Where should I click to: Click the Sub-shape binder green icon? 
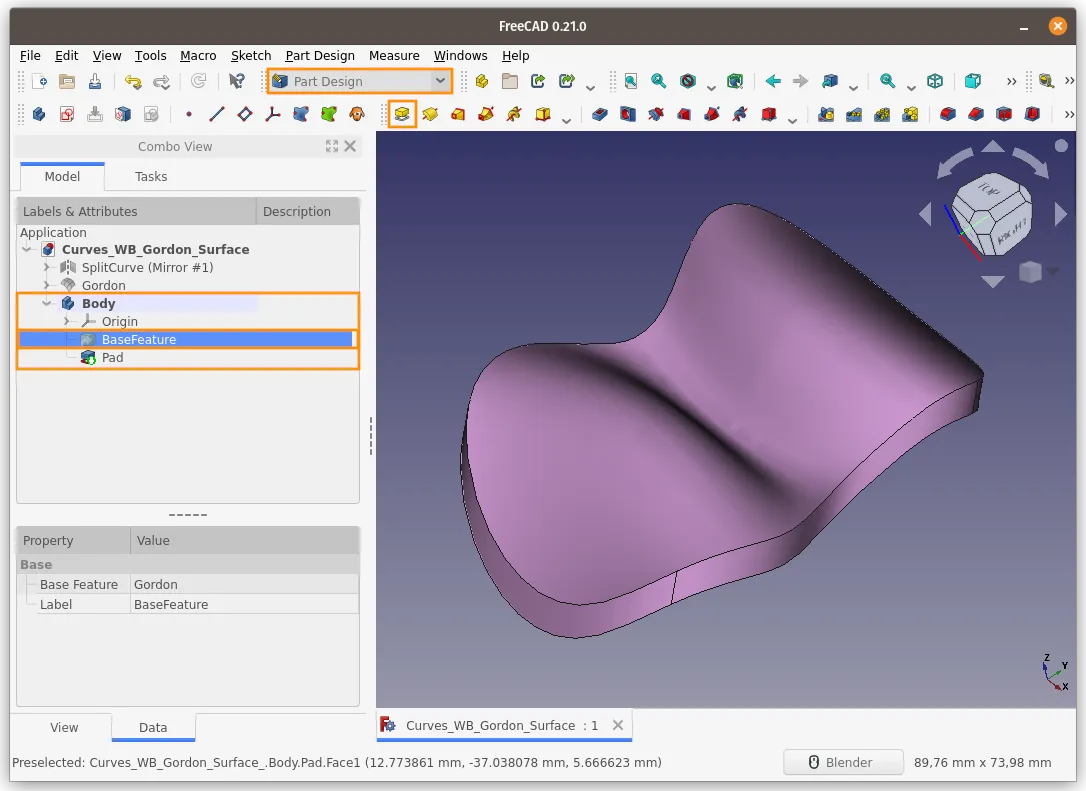click(x=329, y=114)
